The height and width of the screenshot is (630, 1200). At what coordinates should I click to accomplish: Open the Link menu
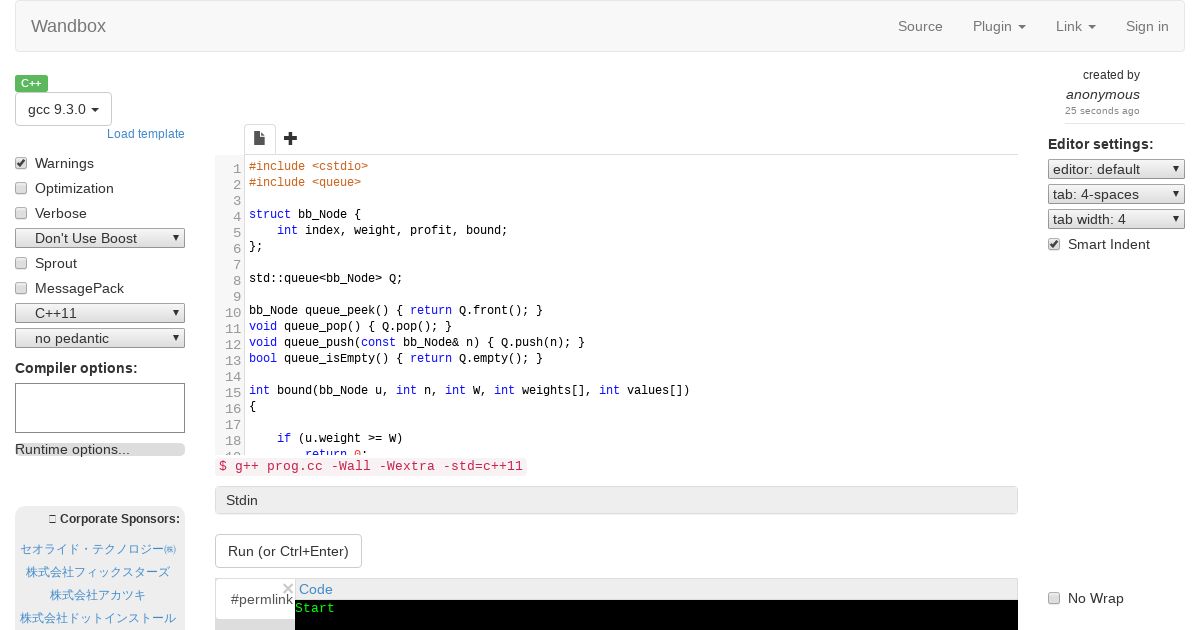coord(1076,26)
